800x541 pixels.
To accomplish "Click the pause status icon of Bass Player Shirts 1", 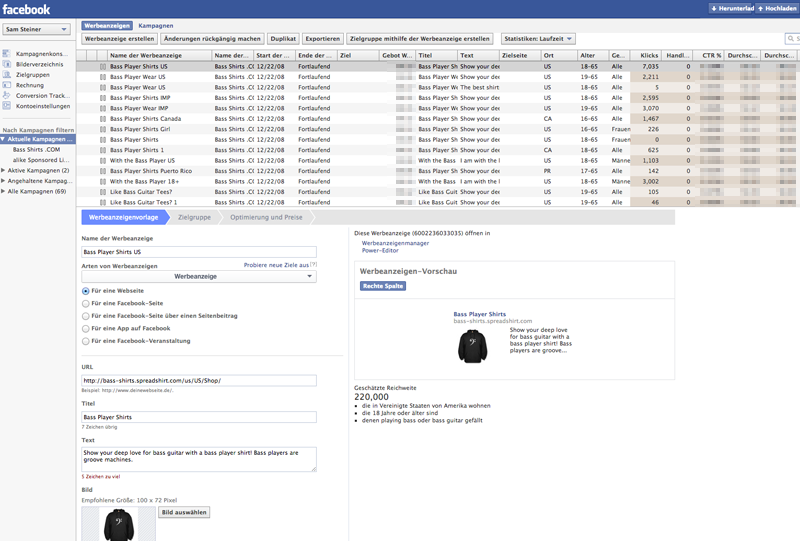I will [103, 150].
